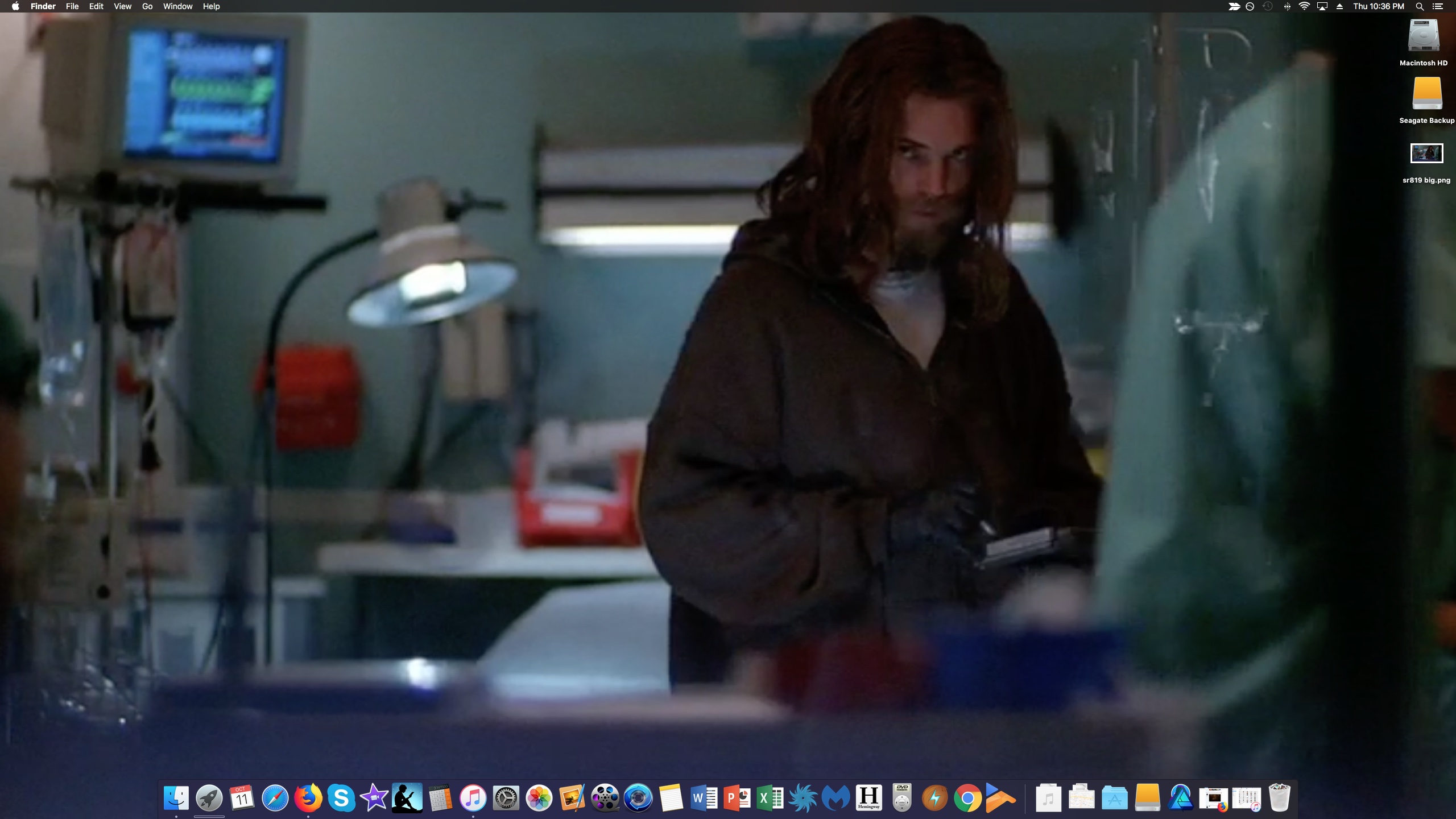Click the circular status icon in menu bar

[1250, 6]
